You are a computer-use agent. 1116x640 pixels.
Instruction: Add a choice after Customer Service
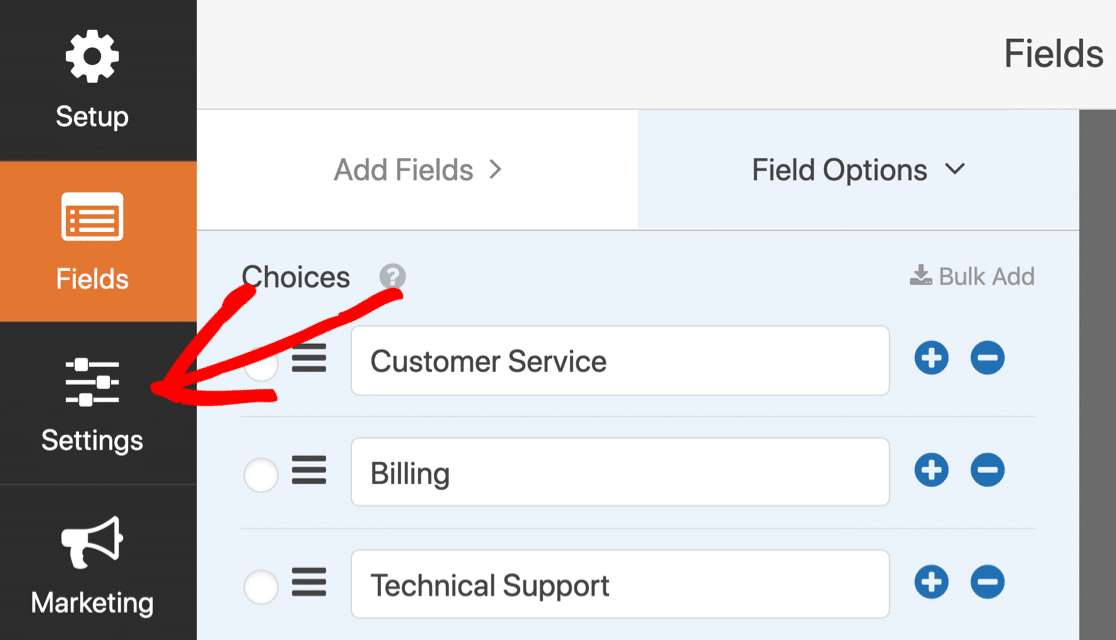pos(931,358)
